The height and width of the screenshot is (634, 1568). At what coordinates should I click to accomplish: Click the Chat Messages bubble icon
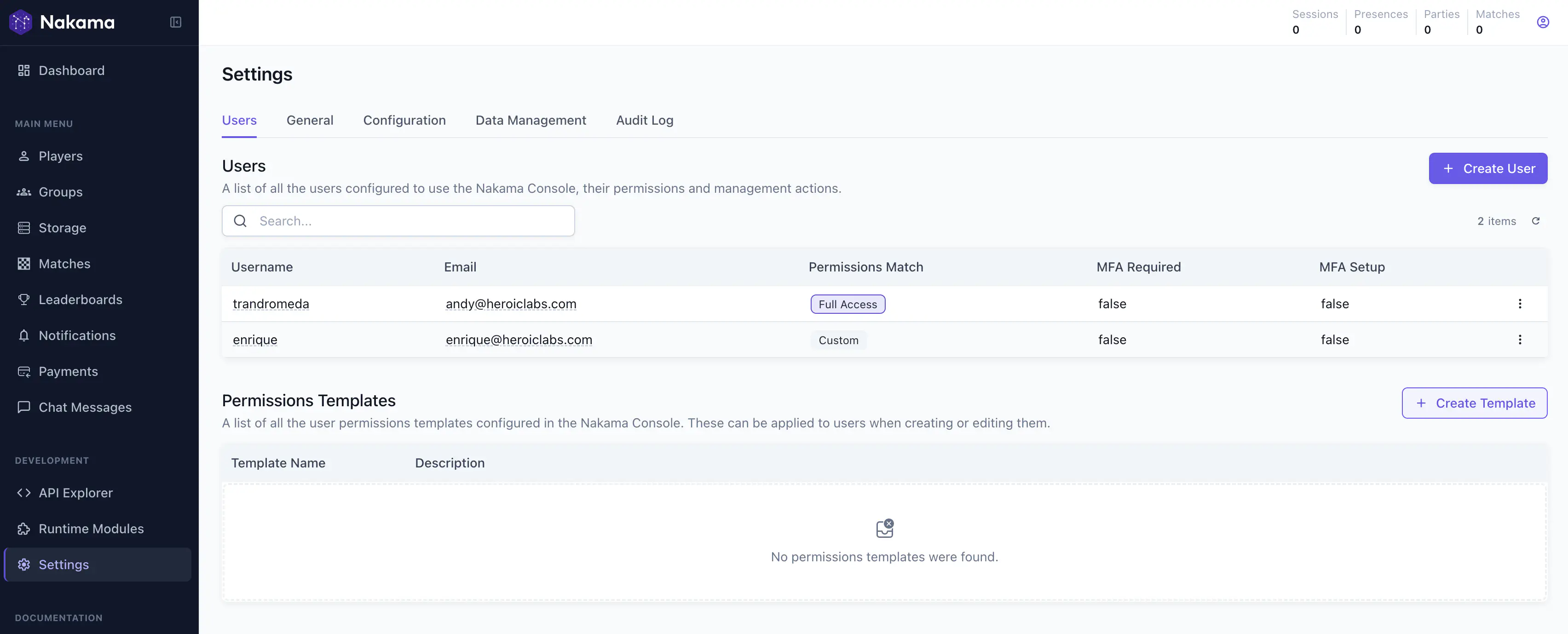(24, 408)
